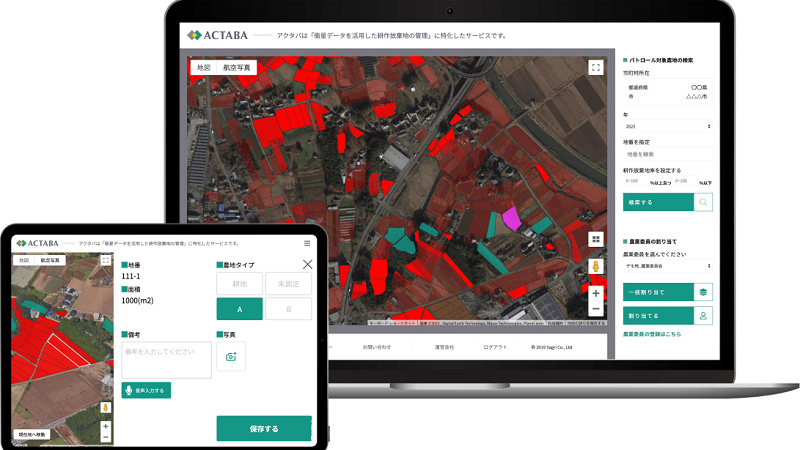The image size is (800, 450).
Task: Open the お問い合わせ footer link
Action: pyautogui.click(x=377, y=347)
